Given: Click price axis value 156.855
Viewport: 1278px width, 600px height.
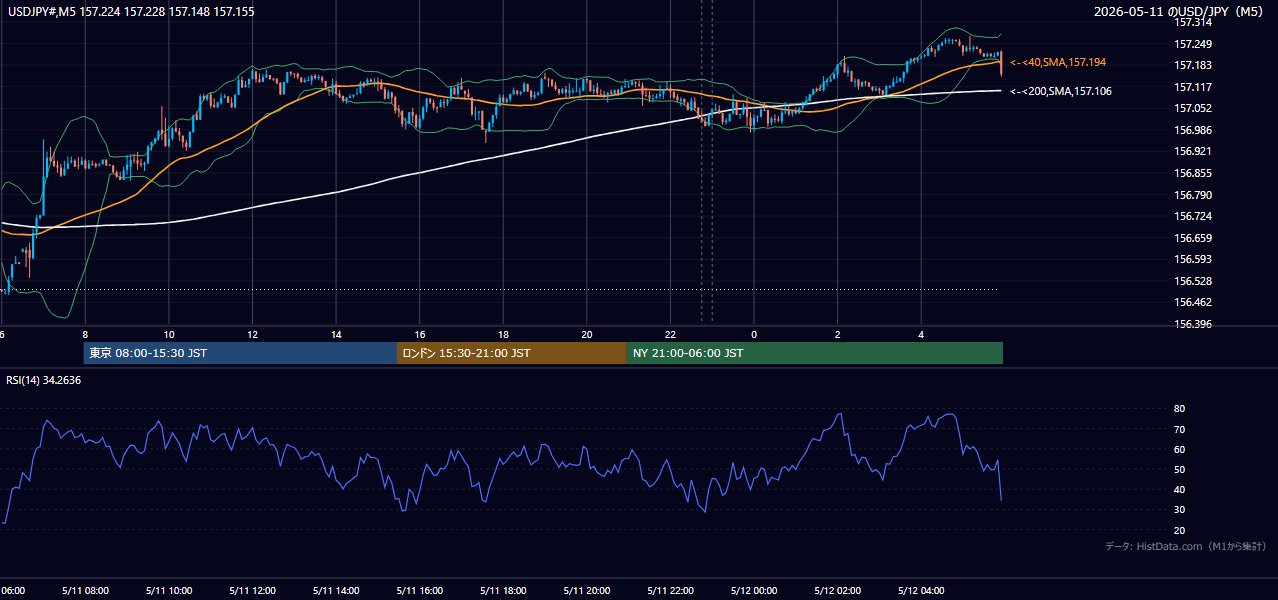Looking at the screenshot, I should pyautogui.click(x=1193, y=173).
